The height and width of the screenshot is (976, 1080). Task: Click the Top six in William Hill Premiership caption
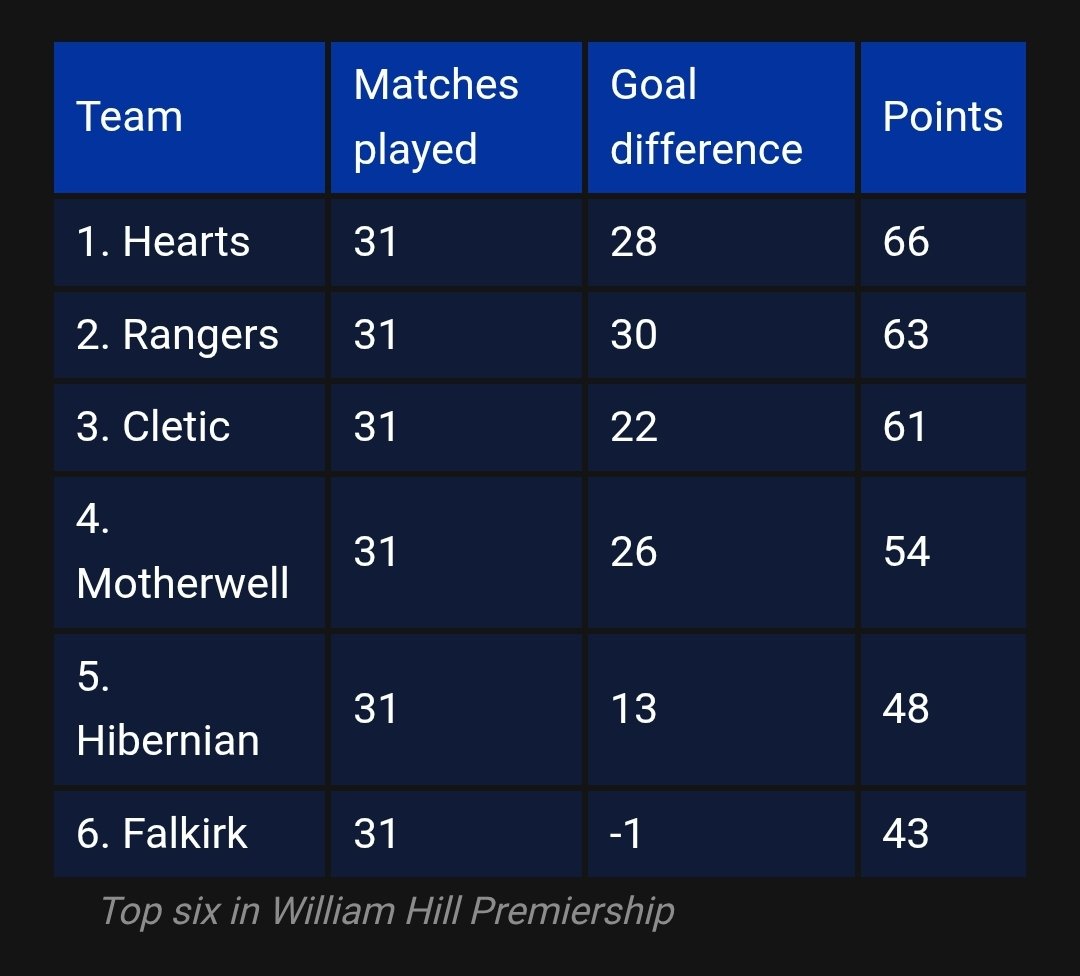[x=387, y=911]
